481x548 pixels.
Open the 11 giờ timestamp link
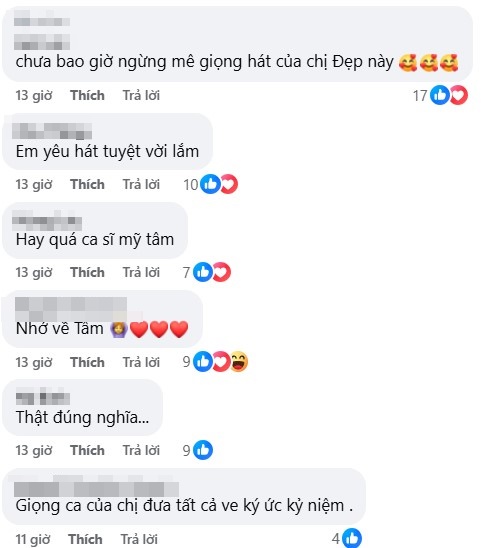[33, 540]
